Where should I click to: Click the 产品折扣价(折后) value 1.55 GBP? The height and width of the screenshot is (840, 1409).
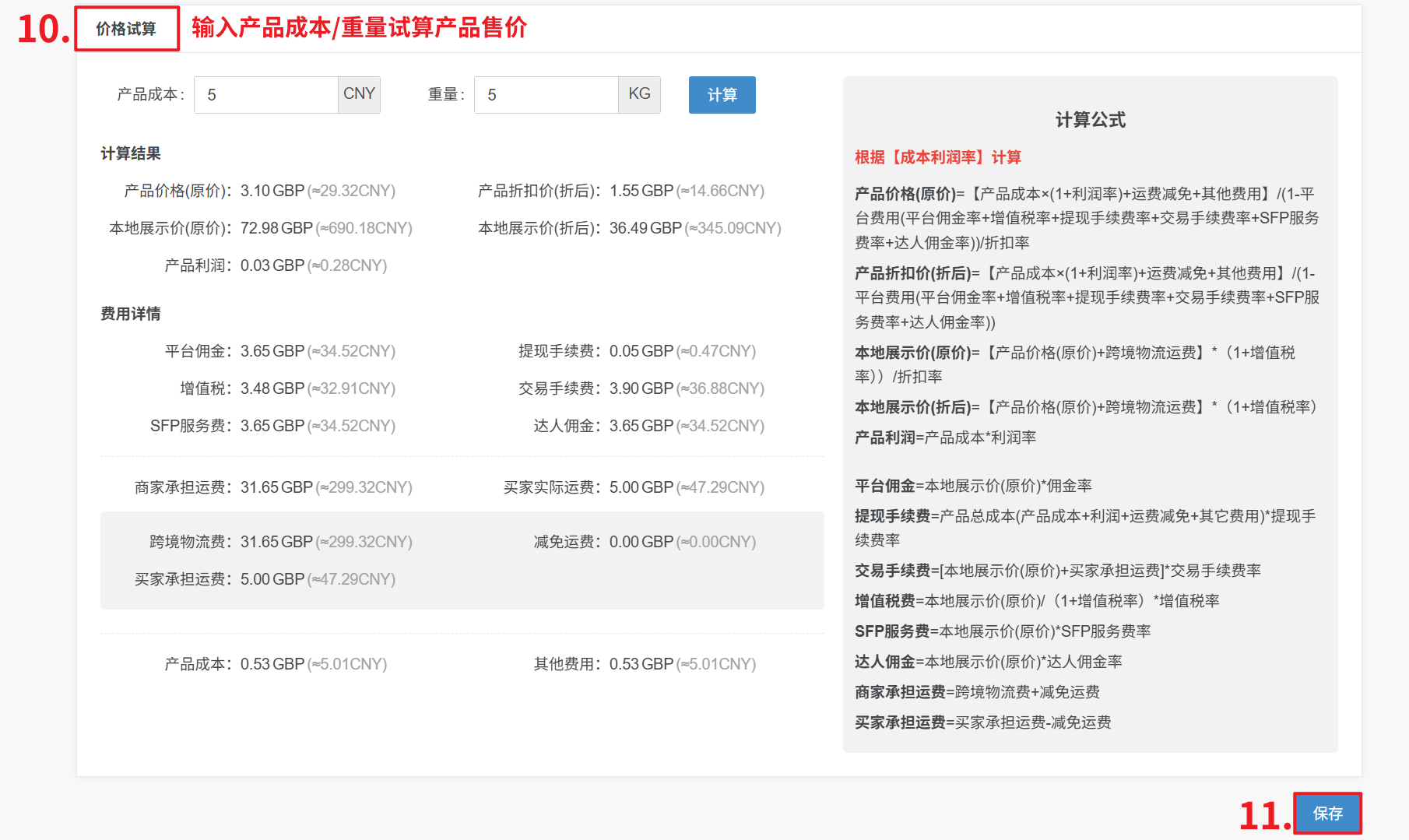(641, 191)
